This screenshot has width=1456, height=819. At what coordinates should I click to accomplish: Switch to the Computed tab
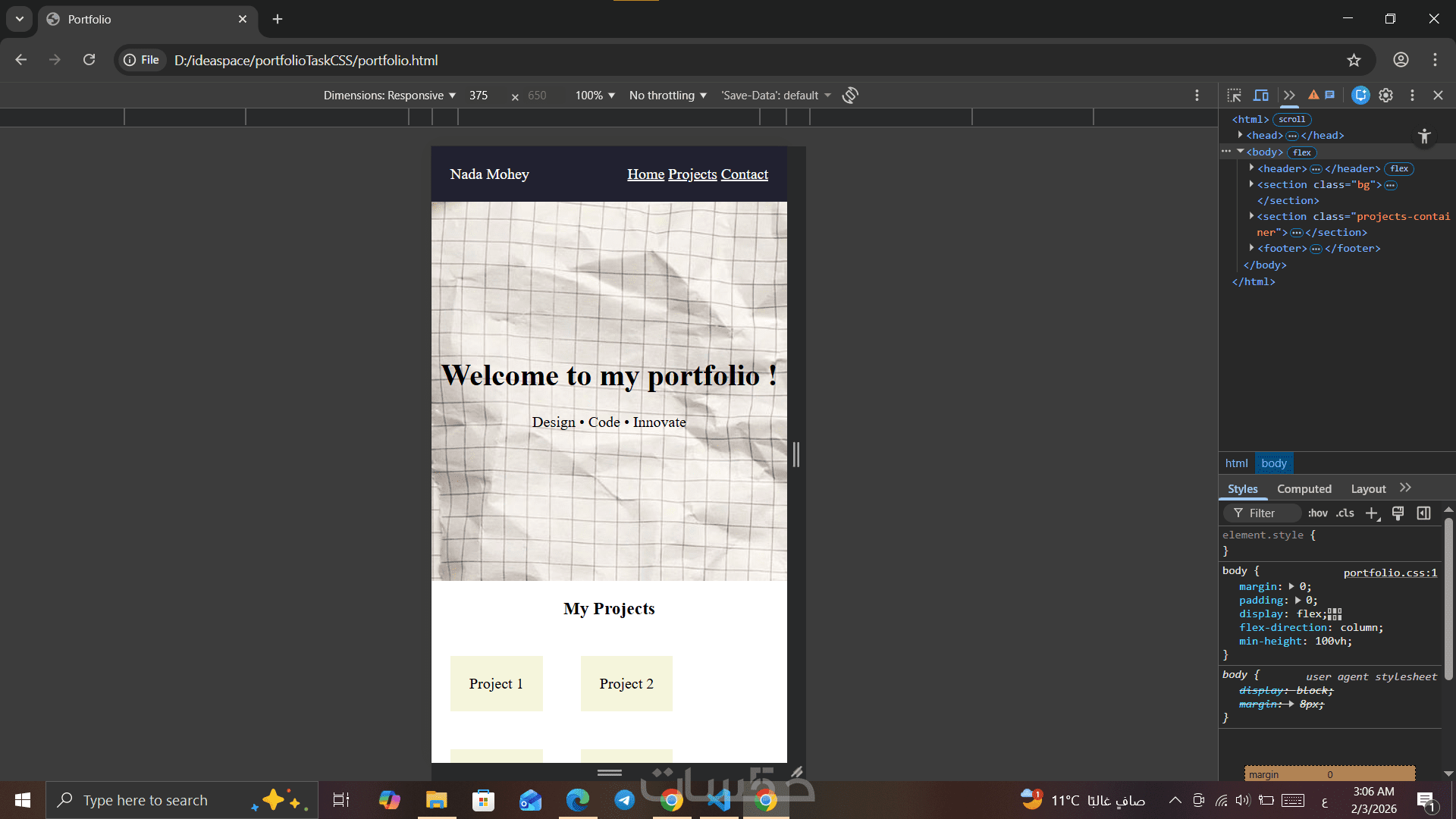tap(1304, 489)
